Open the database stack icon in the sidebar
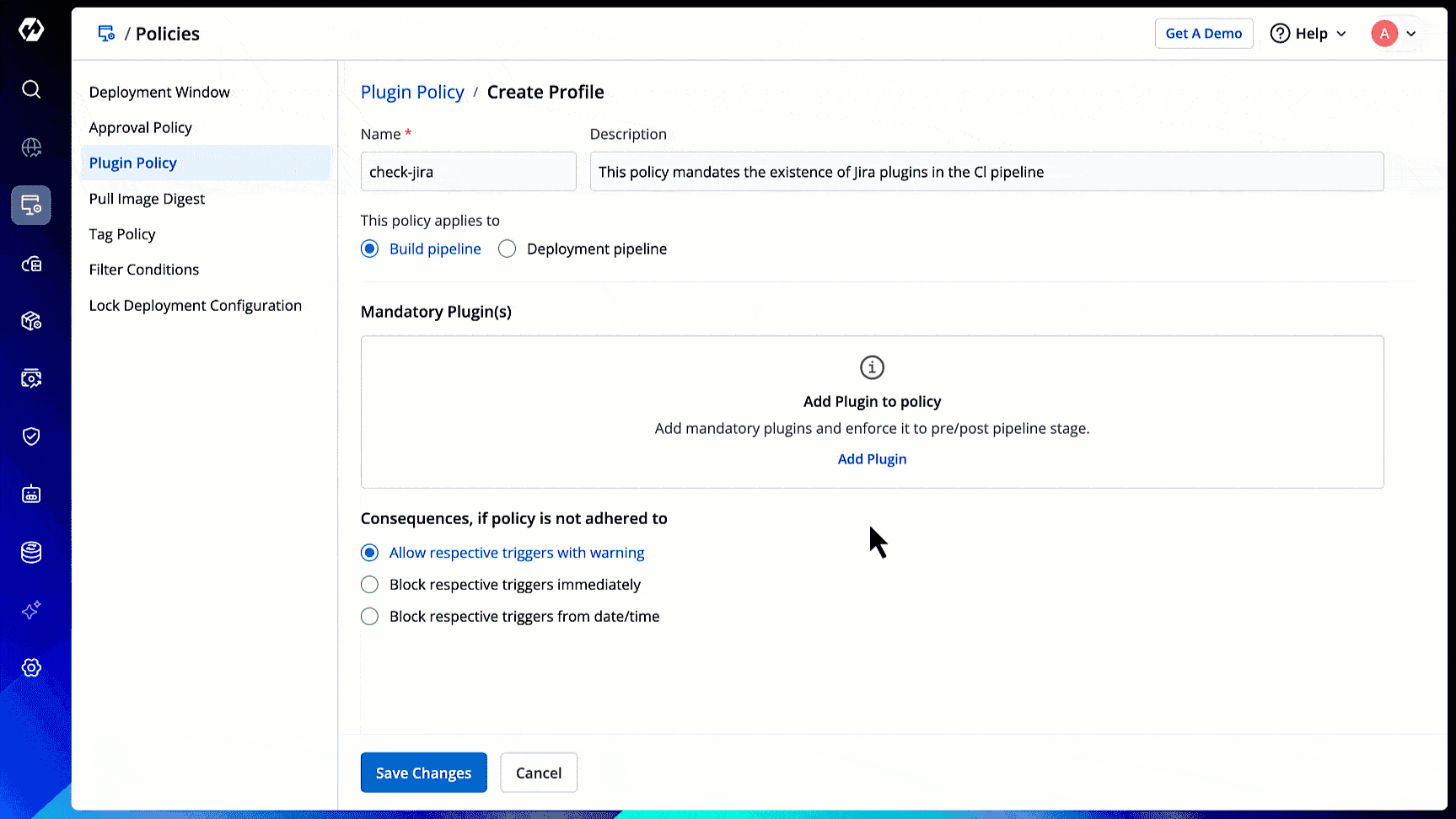 [x=31, y=553]
